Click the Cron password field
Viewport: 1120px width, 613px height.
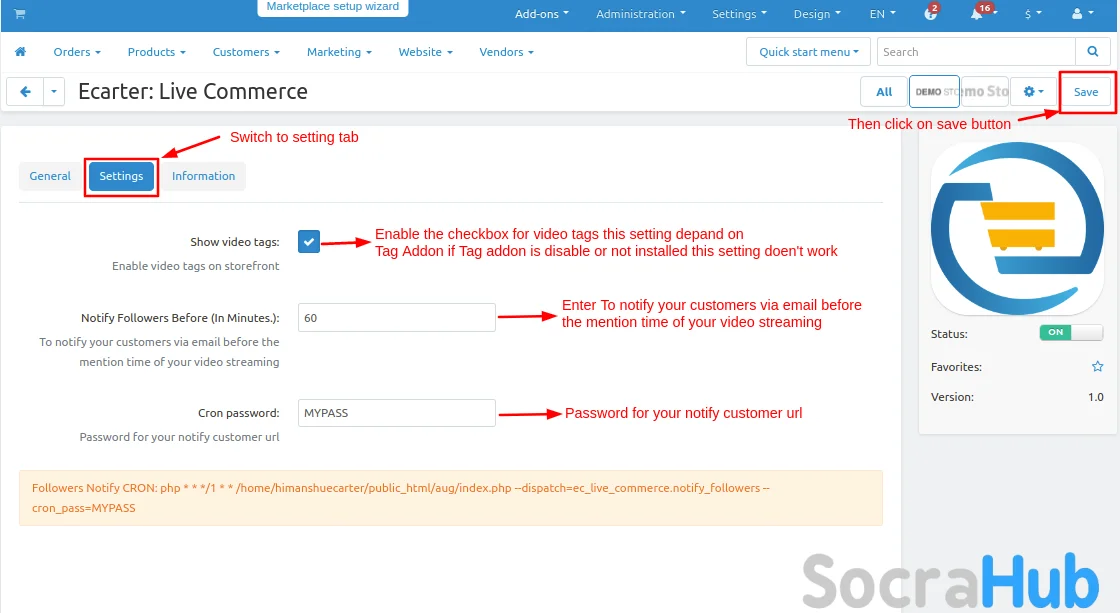point(396,413)
